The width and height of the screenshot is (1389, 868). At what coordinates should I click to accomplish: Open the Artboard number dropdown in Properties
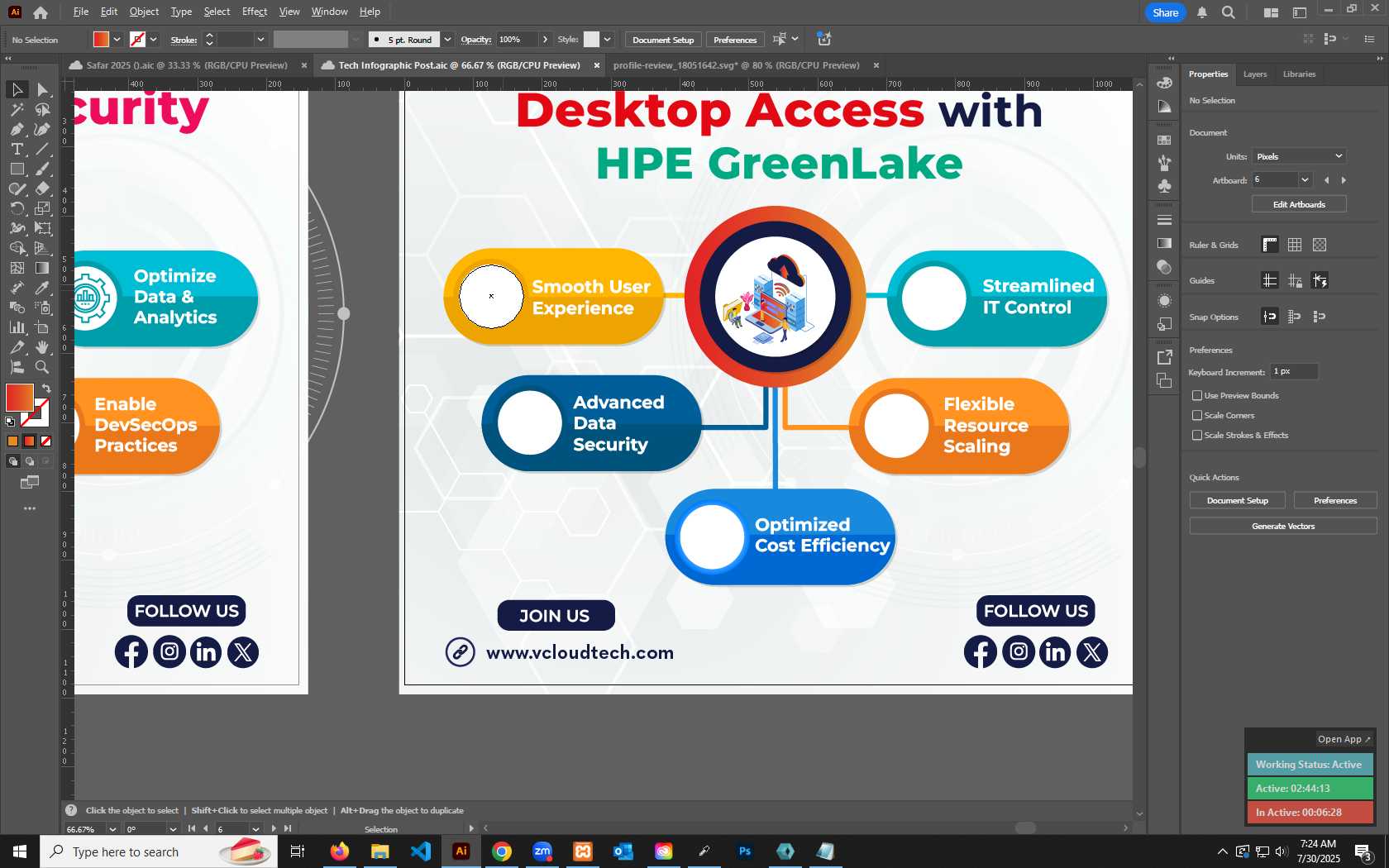coord(1305,179)
